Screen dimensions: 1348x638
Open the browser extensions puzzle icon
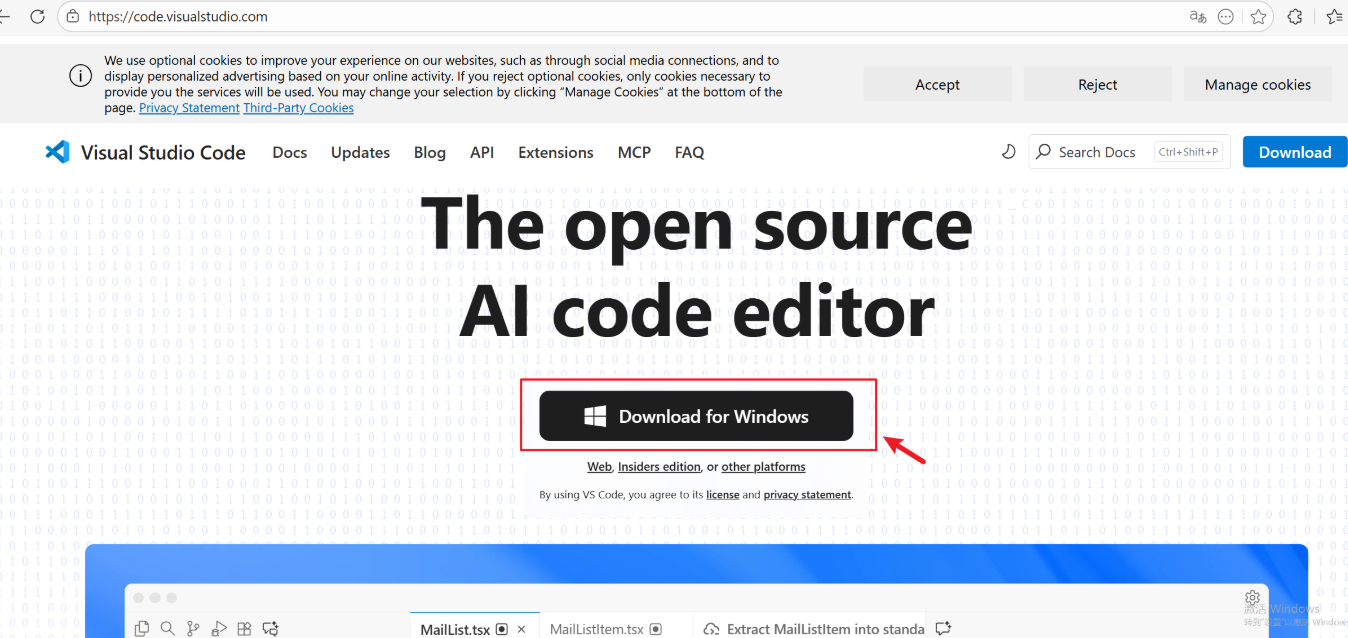click(1295, 16)
